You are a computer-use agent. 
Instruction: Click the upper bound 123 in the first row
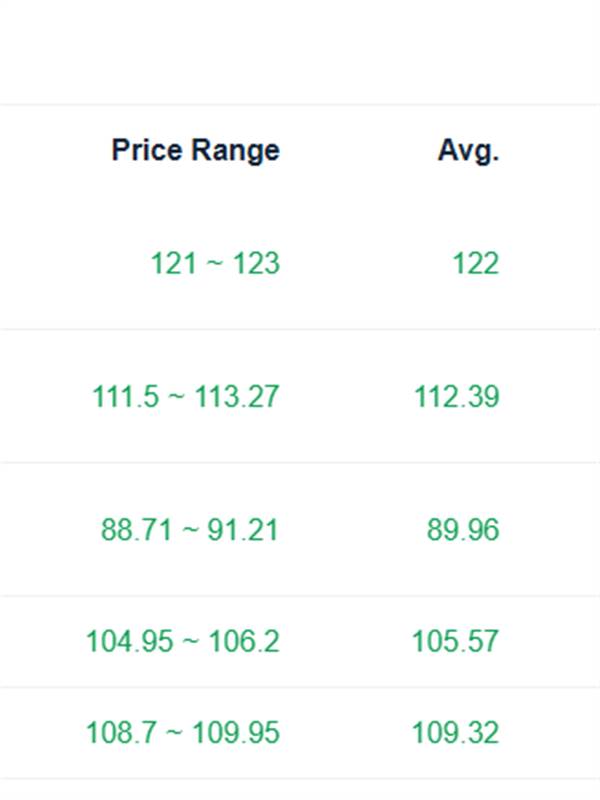257,264
